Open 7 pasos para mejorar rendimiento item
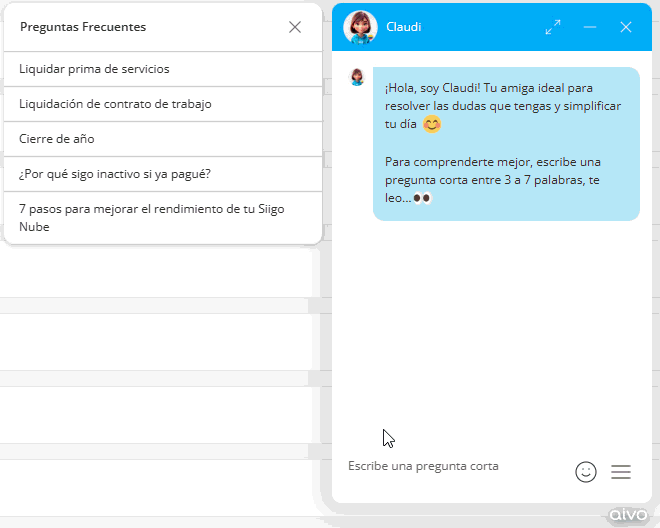This screenshot has width=660, height=528. click(x=163, y=218)
